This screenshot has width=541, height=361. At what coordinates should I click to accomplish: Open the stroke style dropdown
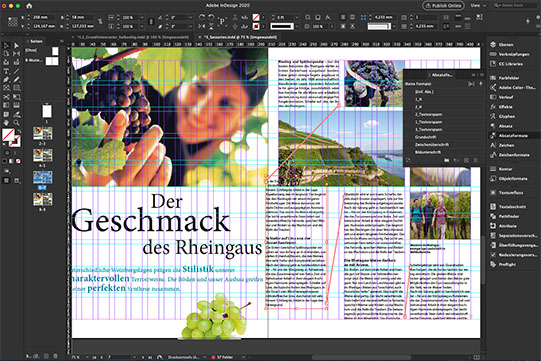coord(296,26)
